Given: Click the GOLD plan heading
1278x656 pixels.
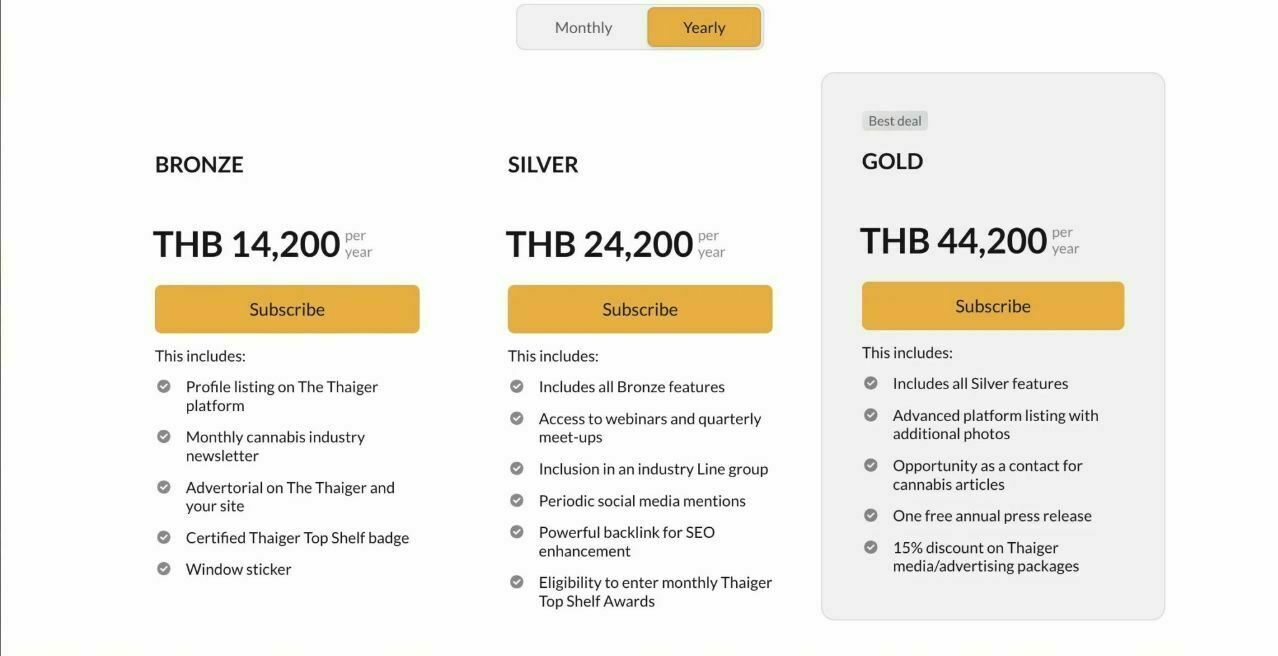Looking at the screenshot, I should (892, 162).
